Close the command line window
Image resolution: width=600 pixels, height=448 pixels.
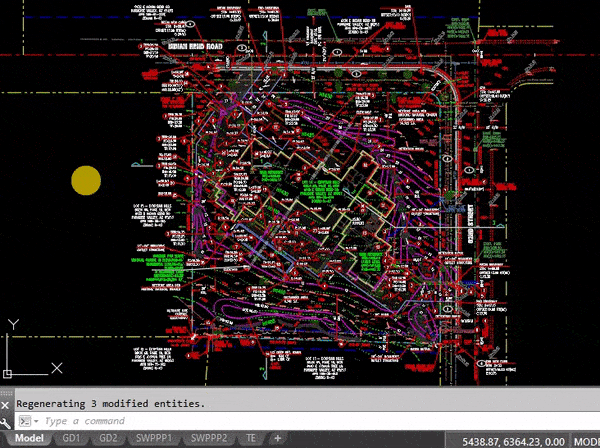[x=5, y=405]
